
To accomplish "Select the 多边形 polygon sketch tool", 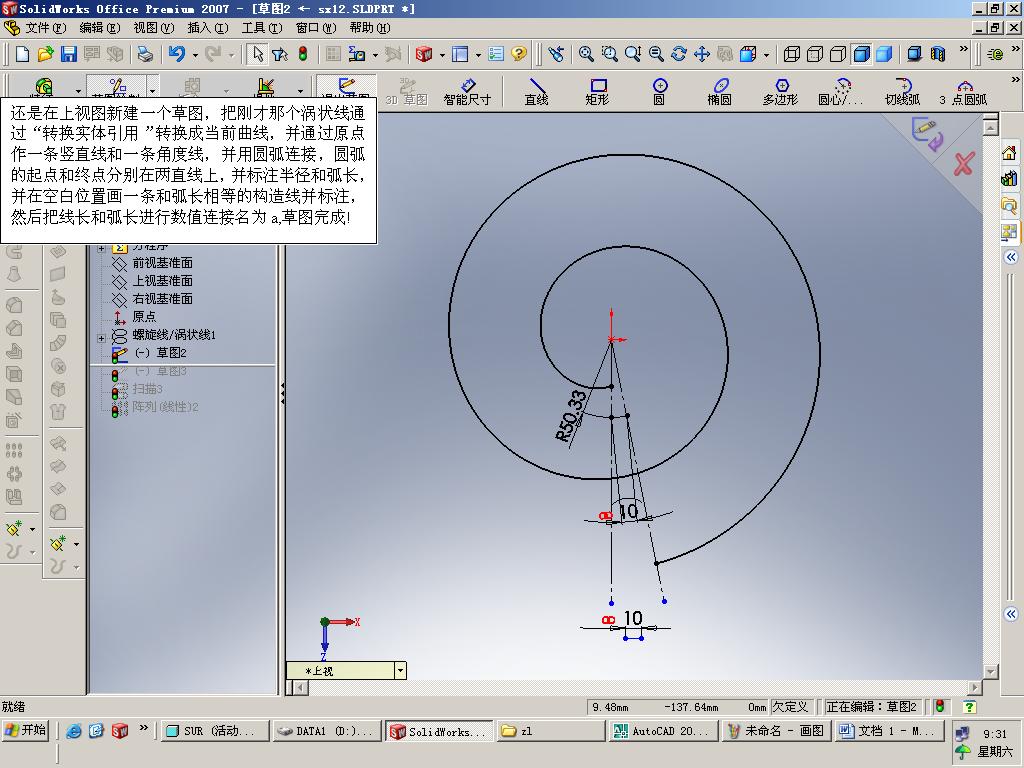I will pos(780,92).
